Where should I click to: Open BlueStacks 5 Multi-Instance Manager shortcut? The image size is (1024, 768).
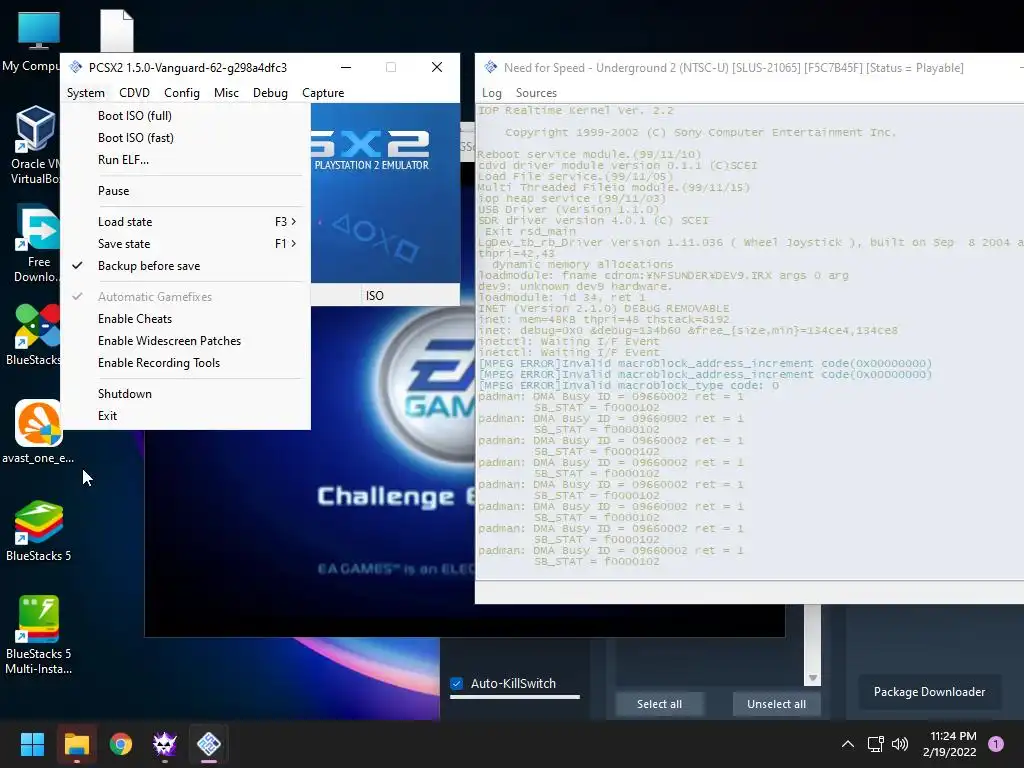pyautogui.click(x=38, y=635)
